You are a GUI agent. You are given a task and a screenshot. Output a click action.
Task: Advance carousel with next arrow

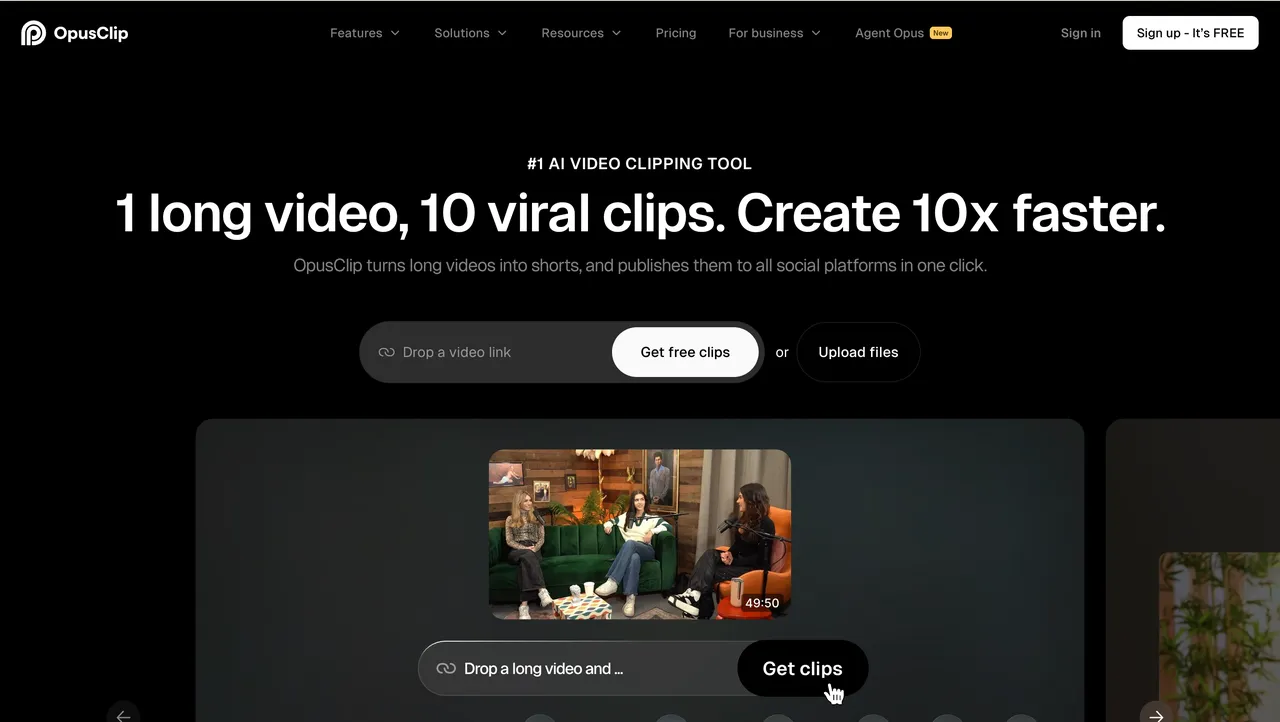click(x=1156, y=714)
